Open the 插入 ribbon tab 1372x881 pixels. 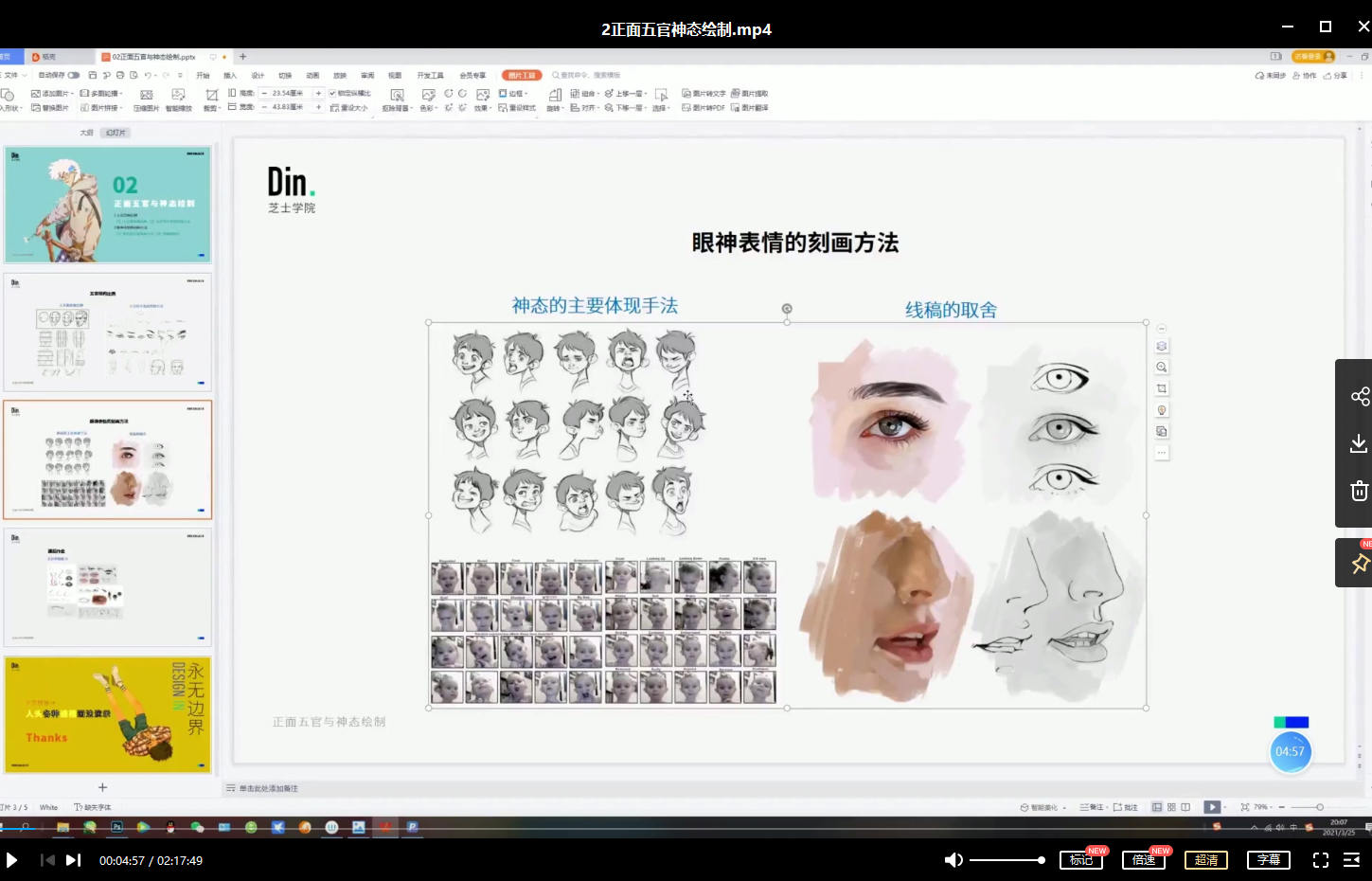[x=230, y=75]
